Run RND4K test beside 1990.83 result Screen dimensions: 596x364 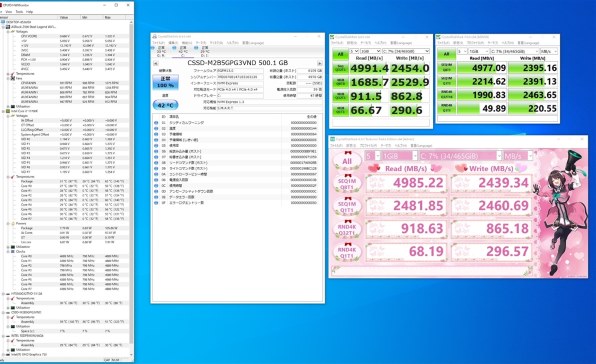[446, 95]
